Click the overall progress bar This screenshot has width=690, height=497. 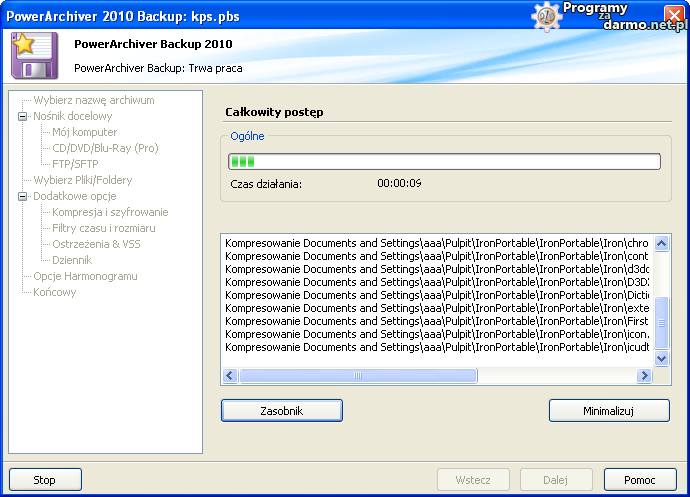(444, 162)
